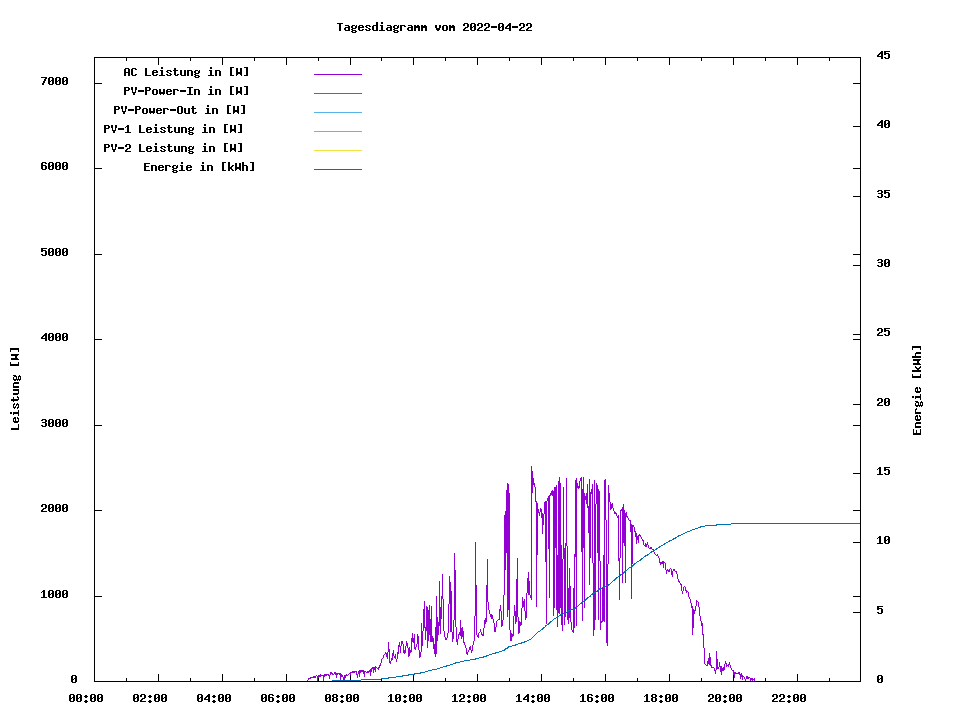Click the purple AC Leistung legend line
This screenshot has height=720, width=960.
tap(337, 74)
